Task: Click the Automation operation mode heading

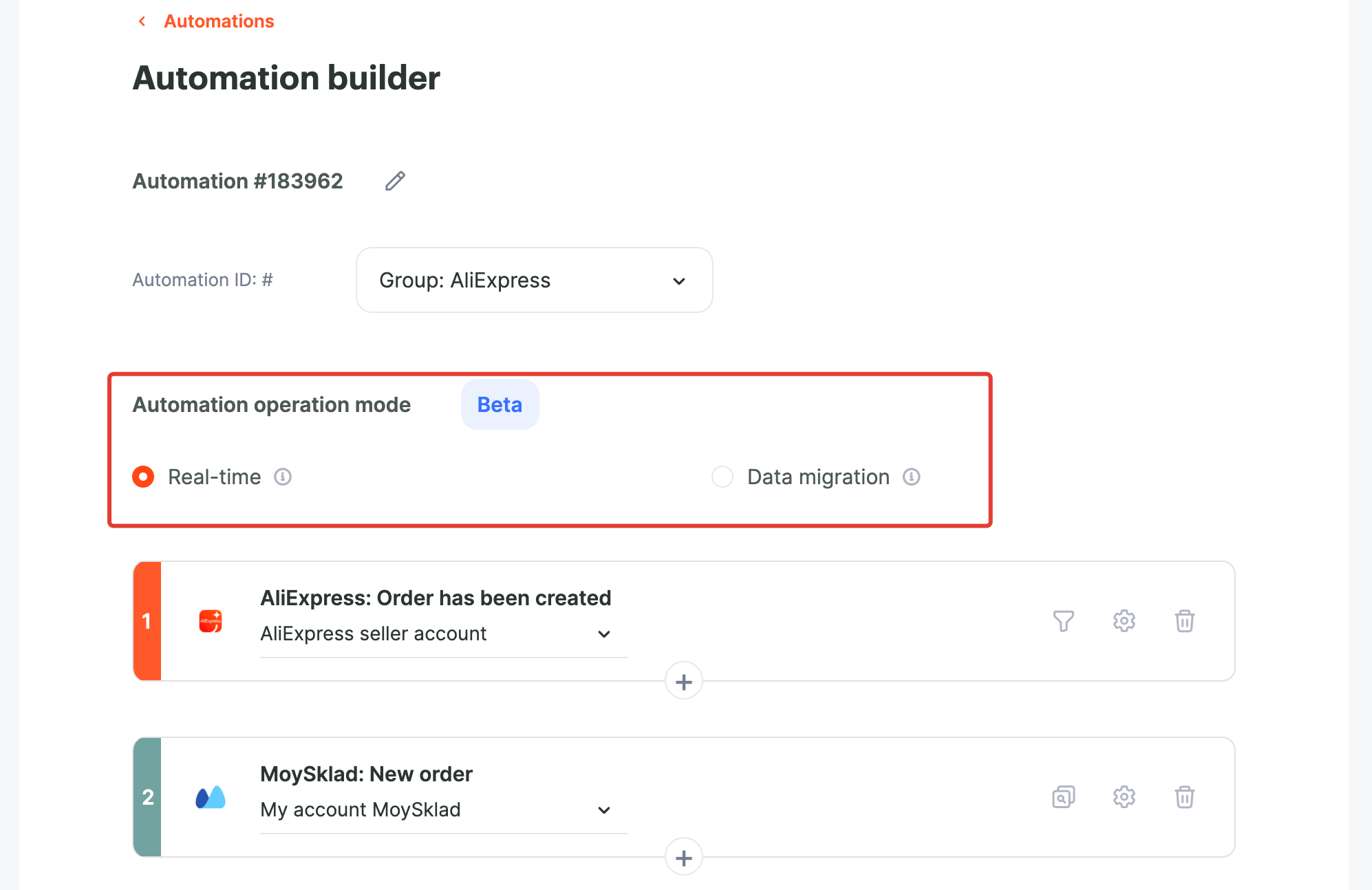Action: [x=271, y=404]
